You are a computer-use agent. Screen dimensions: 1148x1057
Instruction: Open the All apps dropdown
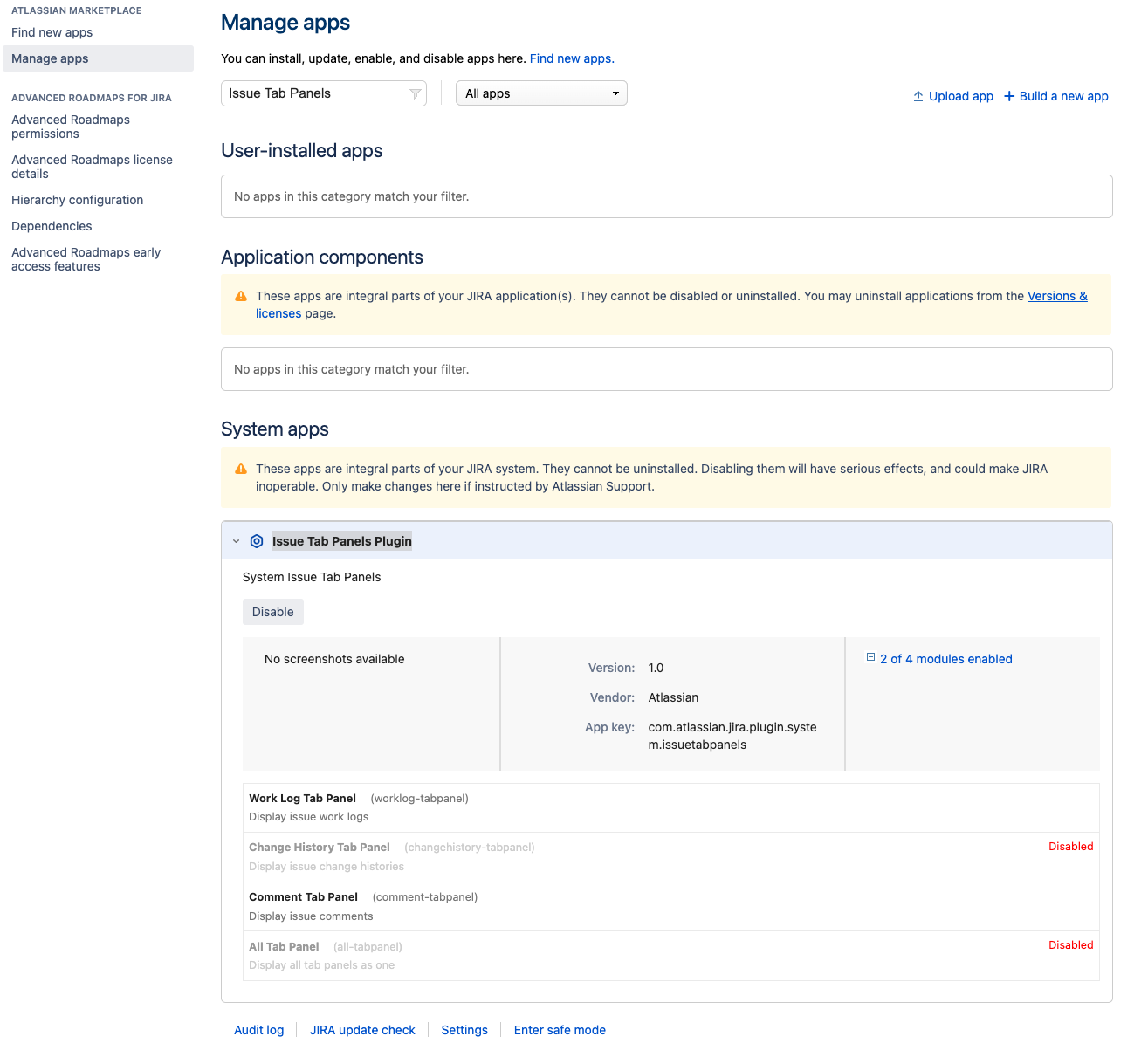(541, 93)
